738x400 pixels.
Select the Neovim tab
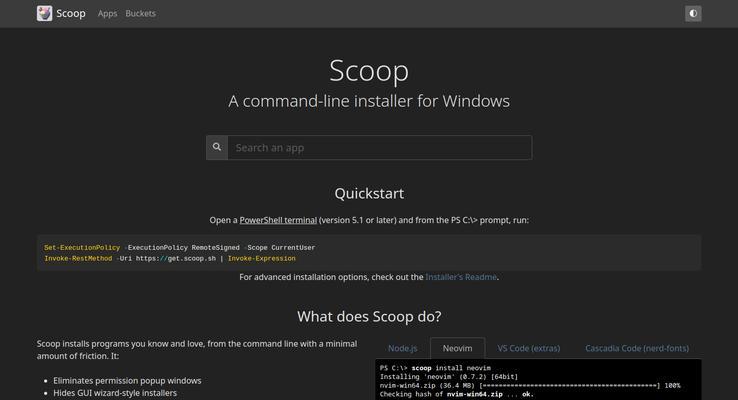457,348
